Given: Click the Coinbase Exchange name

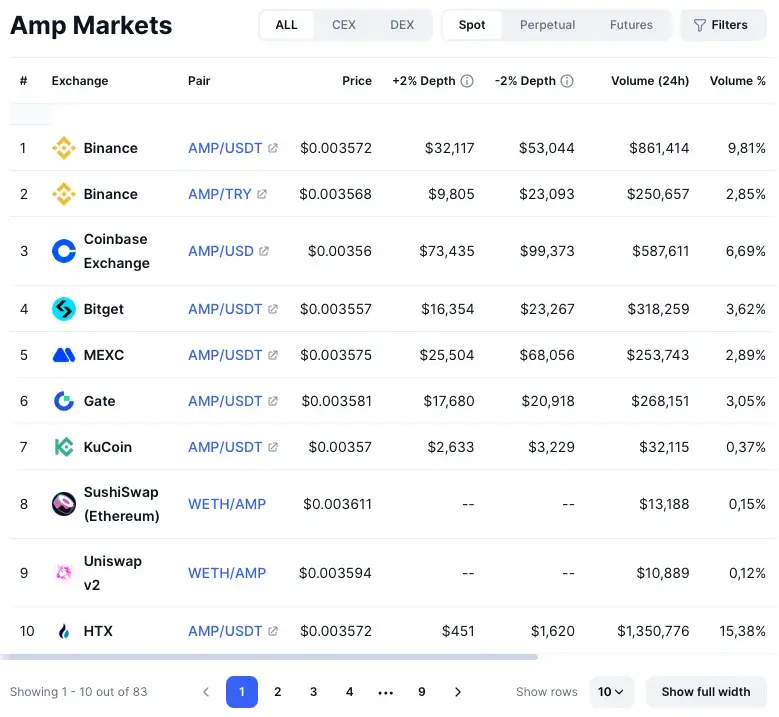Looking at the screenshot, I should (x=116, y=251).
